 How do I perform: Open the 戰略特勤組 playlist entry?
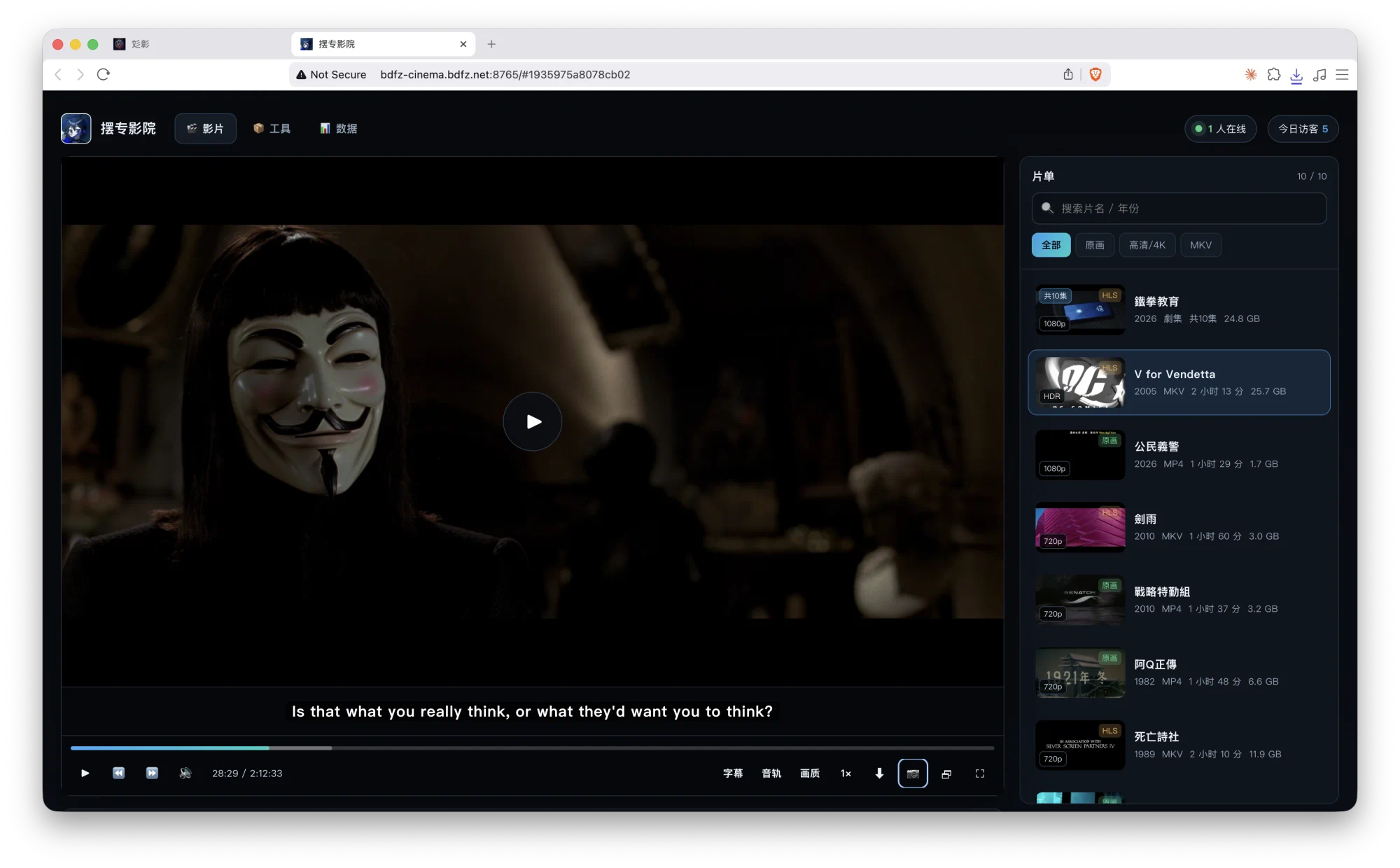(x=1179, y=600)
